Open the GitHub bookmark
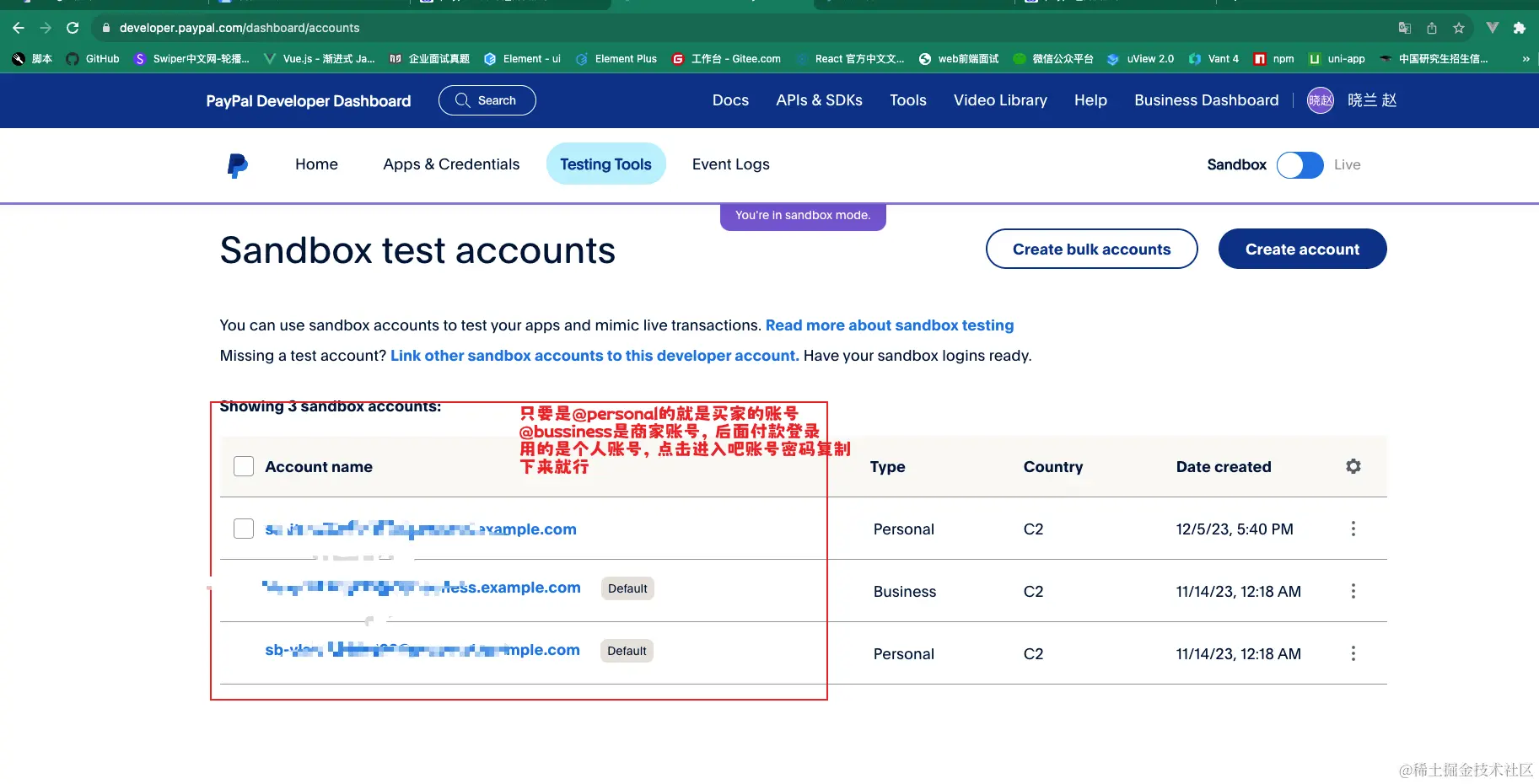 pos(93,59)
